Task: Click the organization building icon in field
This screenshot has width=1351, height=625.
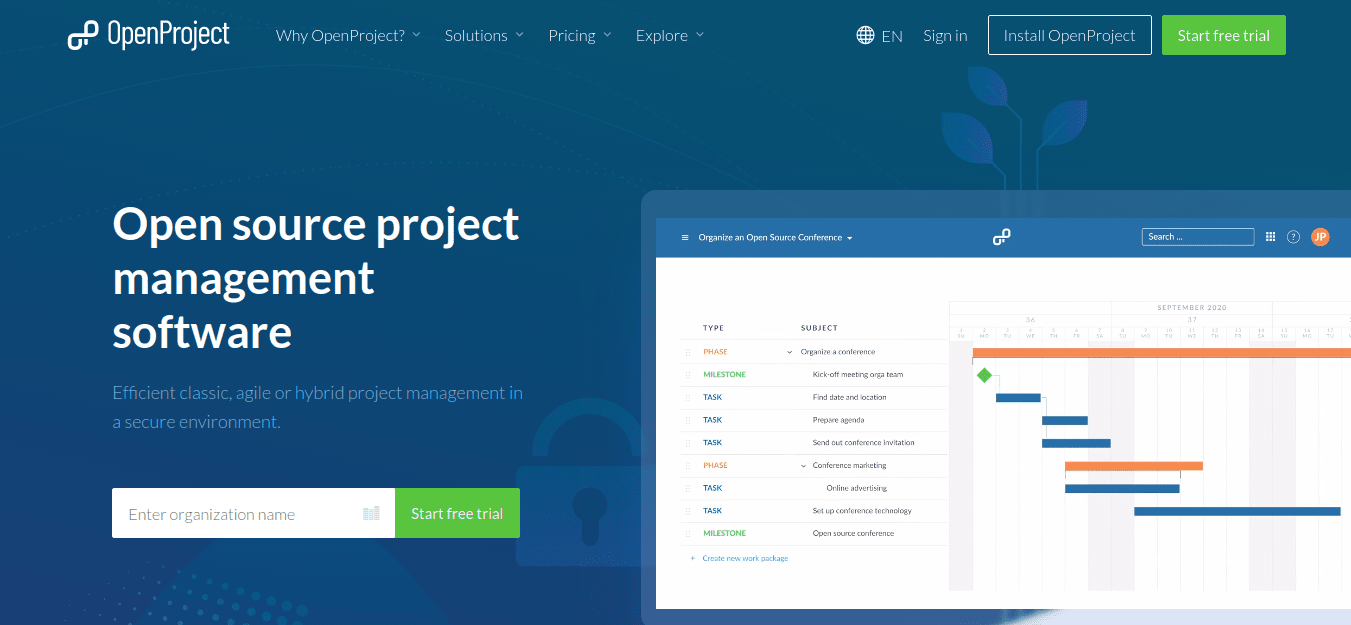Action: click(x=371, y=513)
